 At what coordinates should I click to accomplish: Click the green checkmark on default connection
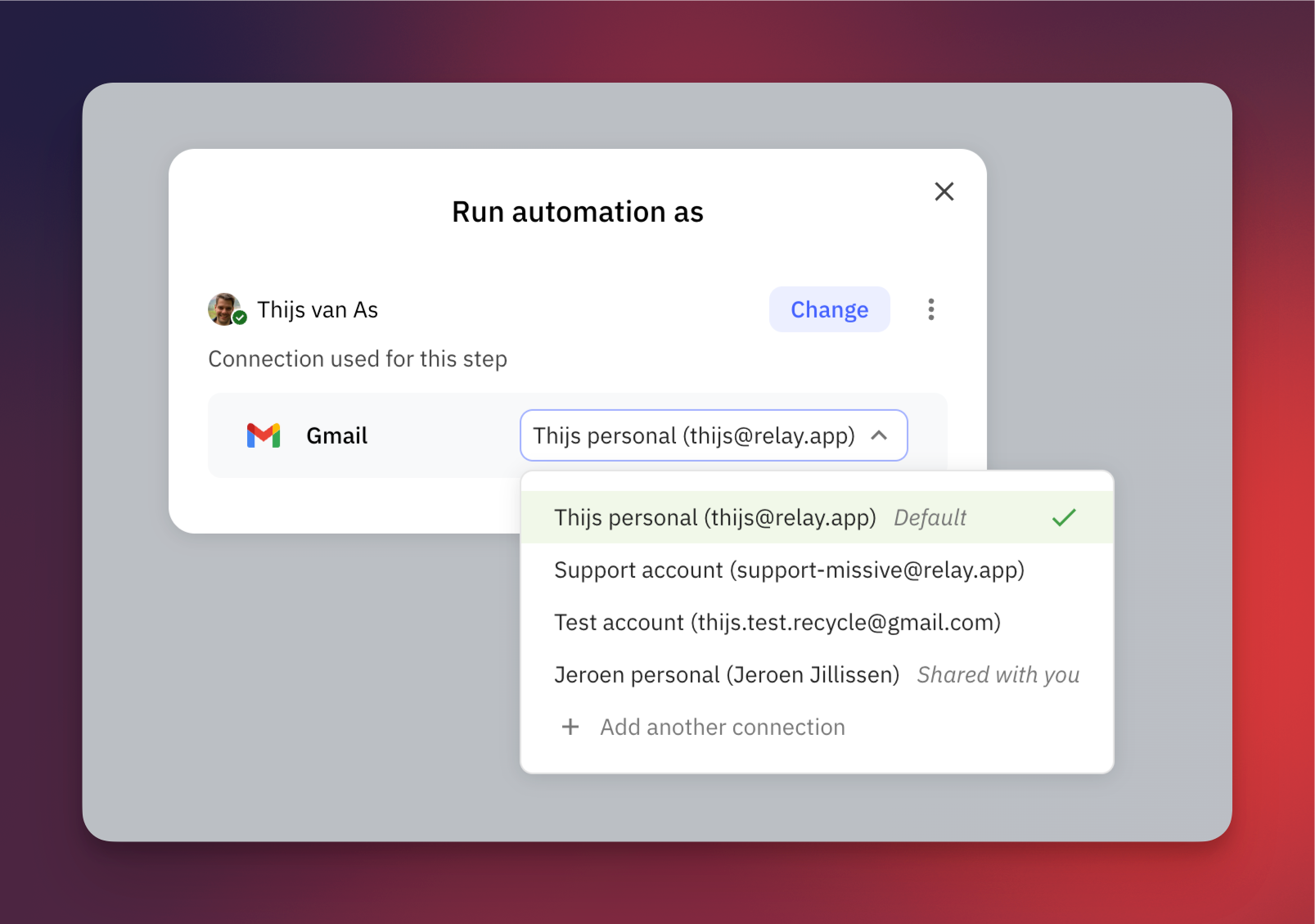pyautogui.click(x=1064, y=517)
